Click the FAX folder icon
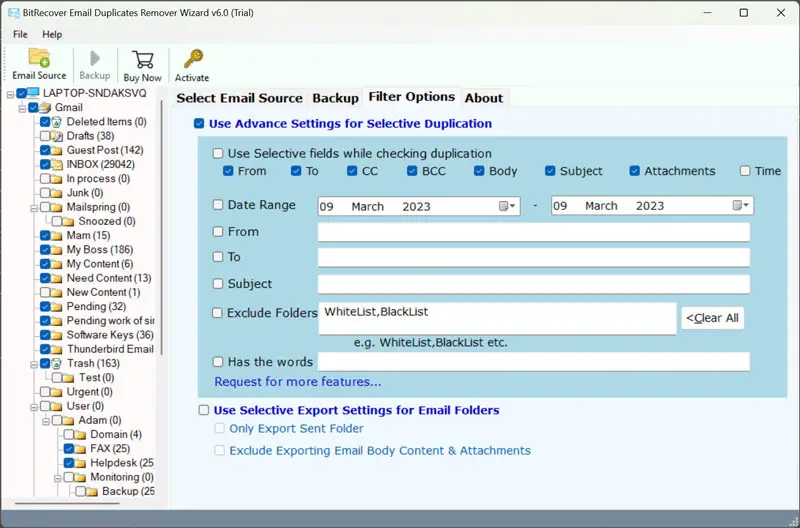The height and width of the screenshot is (528, 800). click(x=81, y=449)
